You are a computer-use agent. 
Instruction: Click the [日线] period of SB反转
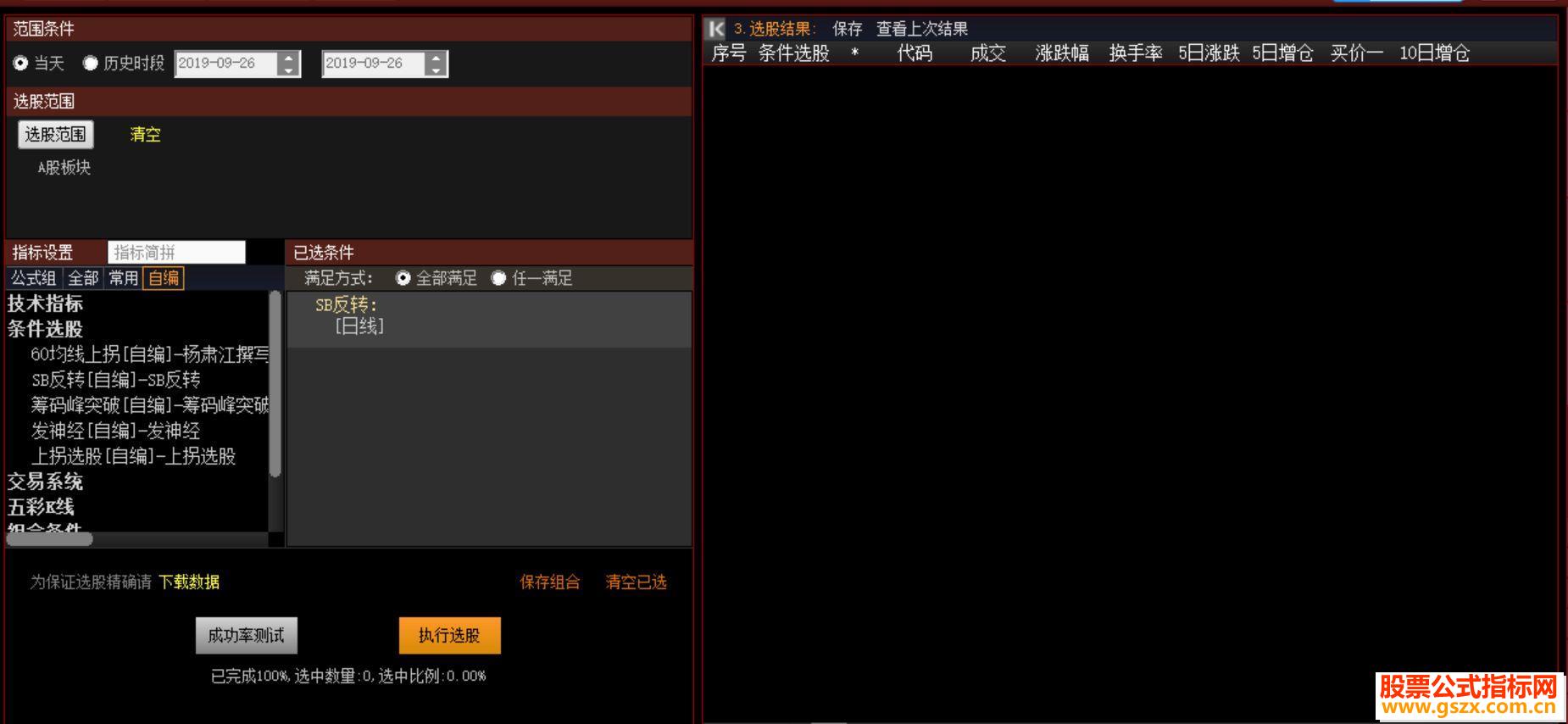[359, 326]
